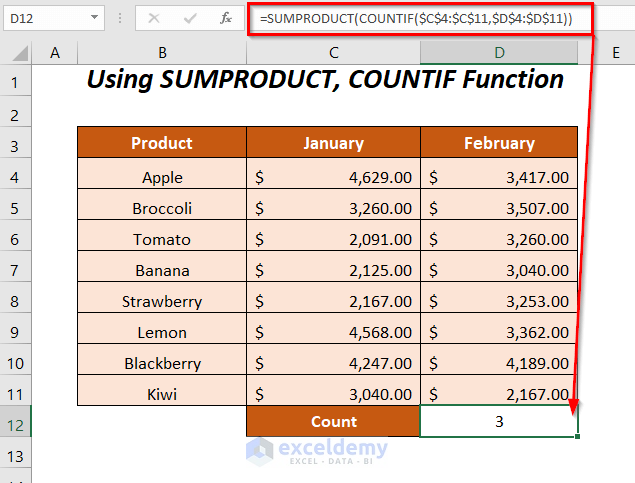Click the Strawberry product cell
This screenshot has height=483, width=635.
(x=161, y=301)
